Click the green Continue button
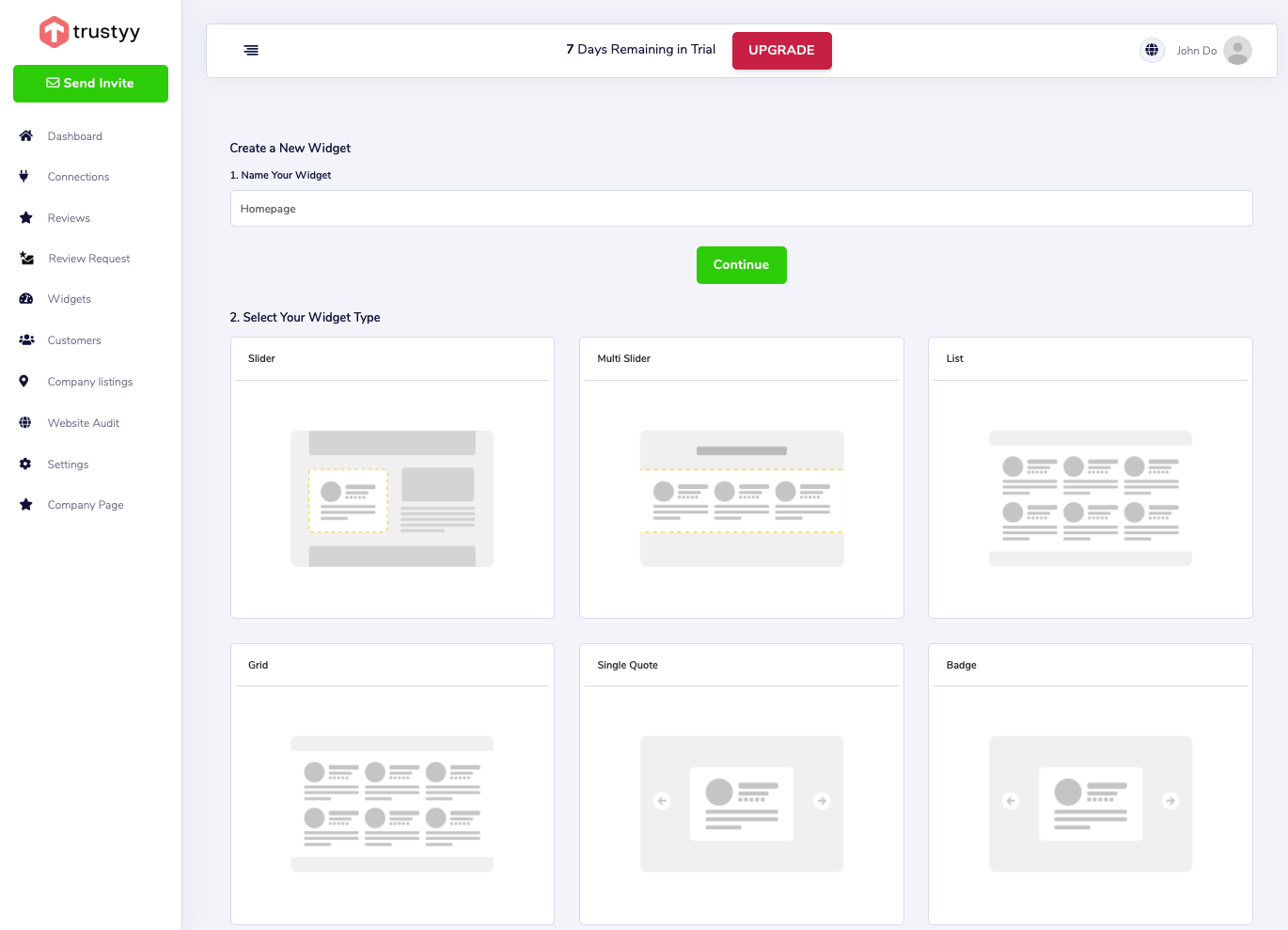The image size is (1288, 930). (742, 265)
